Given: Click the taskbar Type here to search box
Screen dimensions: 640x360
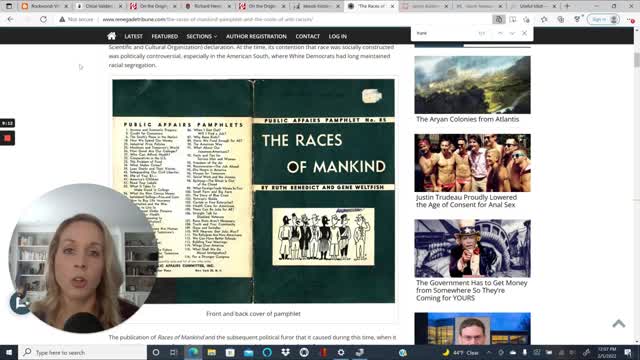Looking at the screenshot, I should point(83,352).
